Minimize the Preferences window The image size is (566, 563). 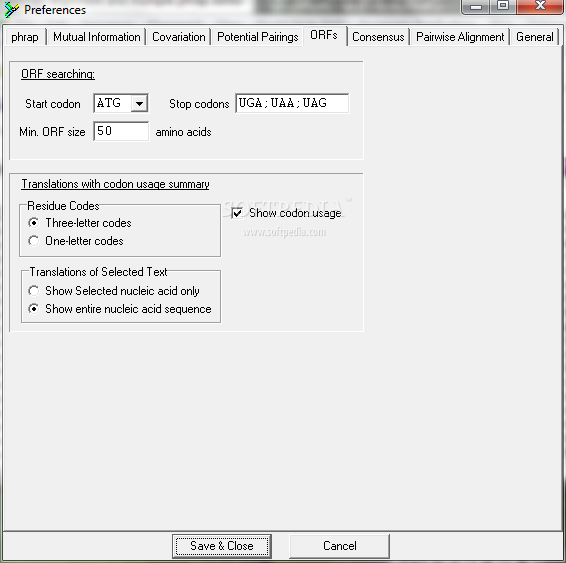(x=476, y=6)
